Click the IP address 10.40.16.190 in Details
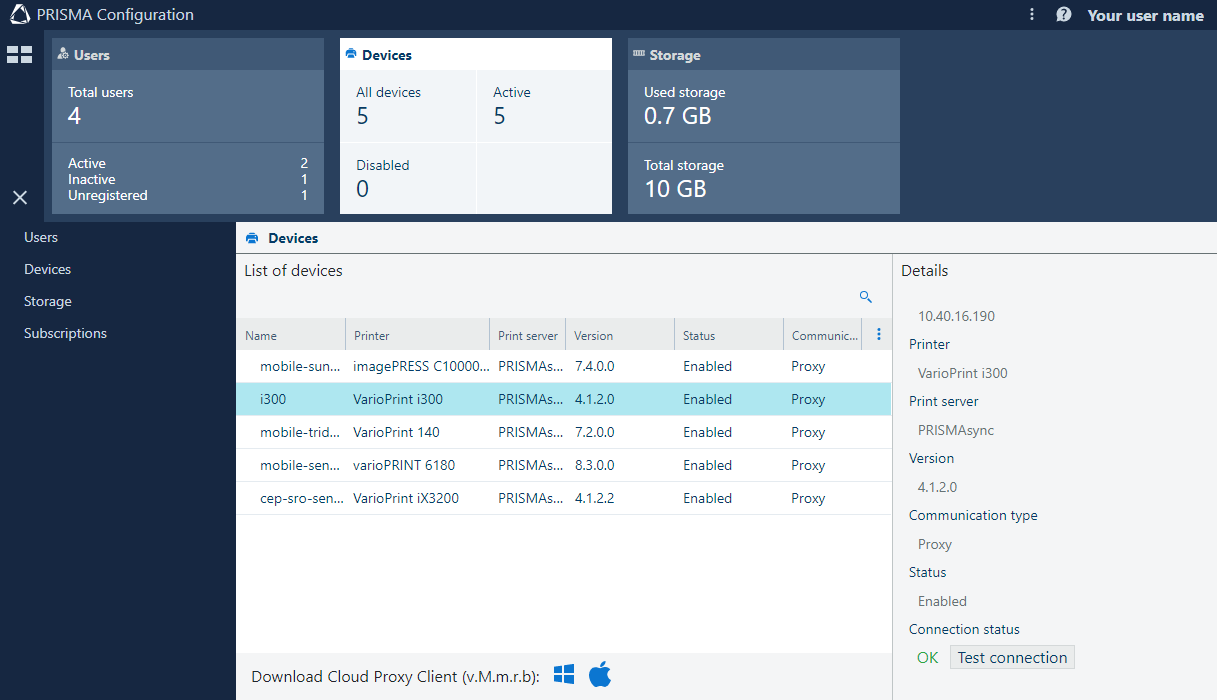 tap(956, 316)
